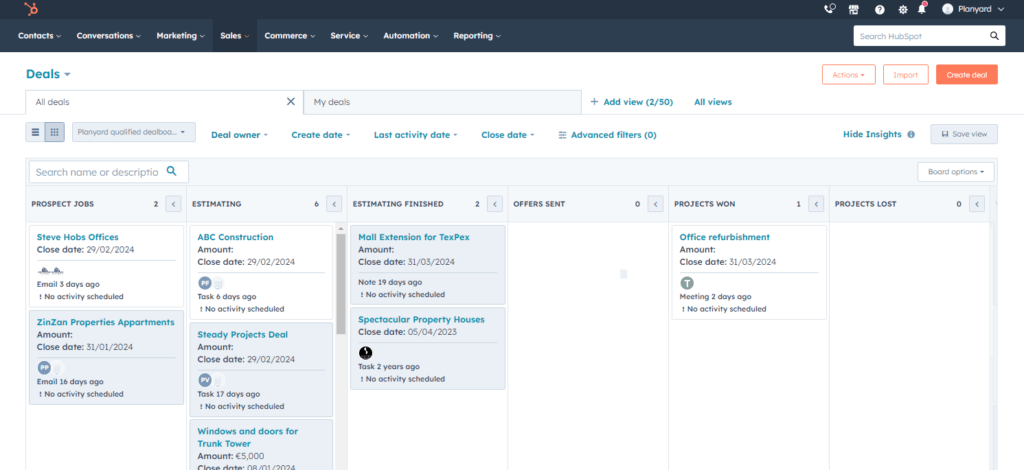Open the Contacts menu
The image size is (1024, 470).
(39, 36)
